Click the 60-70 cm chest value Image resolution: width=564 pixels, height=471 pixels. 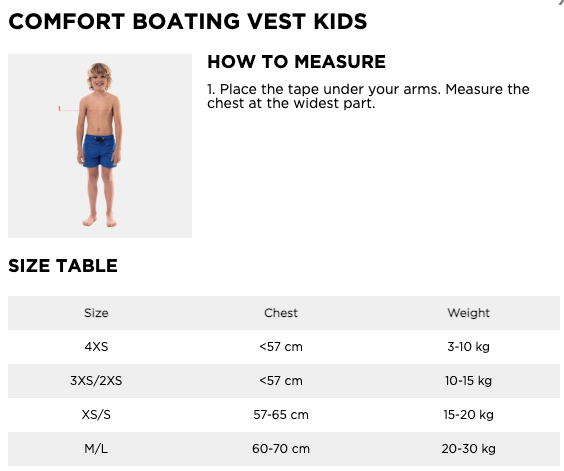coord(281,449)
